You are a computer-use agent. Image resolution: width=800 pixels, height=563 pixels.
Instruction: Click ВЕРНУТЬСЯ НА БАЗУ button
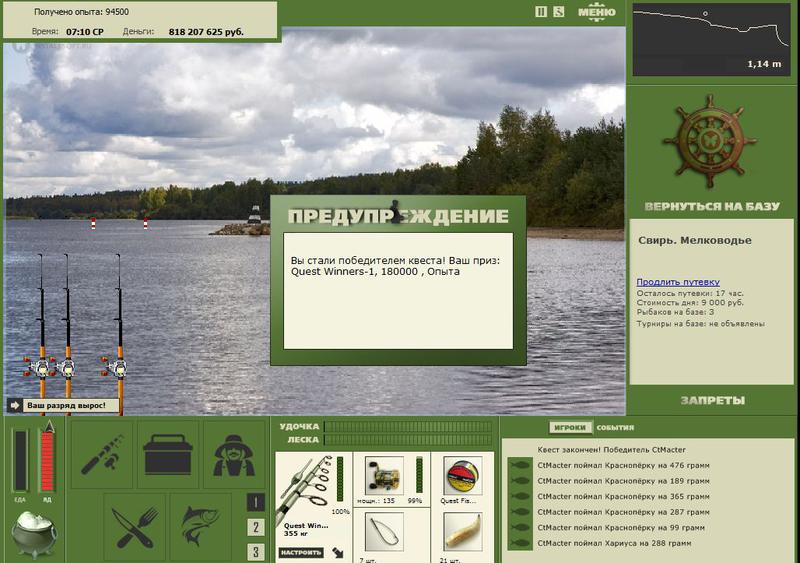click(x=712, y=206)
